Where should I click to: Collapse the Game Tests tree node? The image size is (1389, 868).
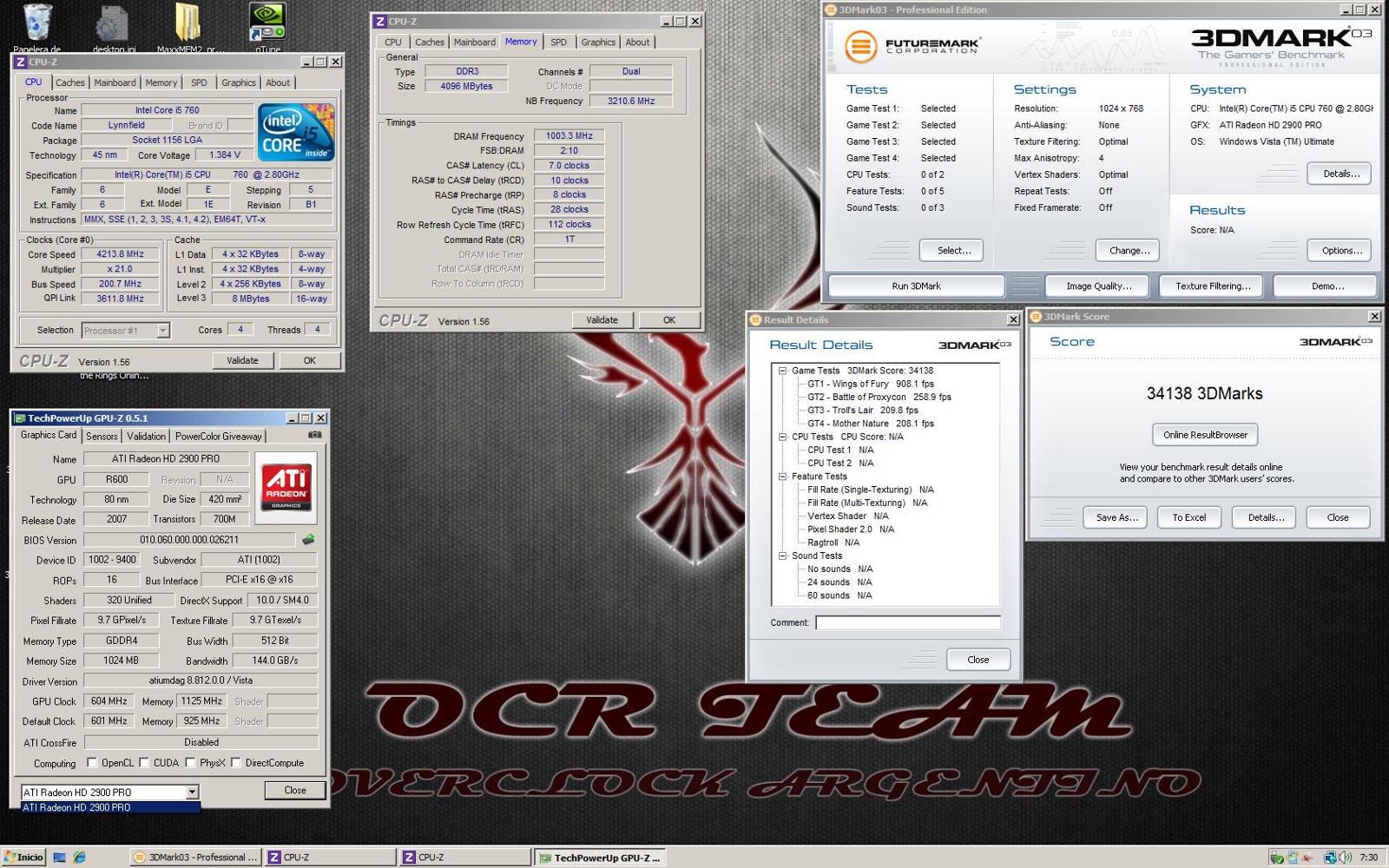[x=782, y=371]
